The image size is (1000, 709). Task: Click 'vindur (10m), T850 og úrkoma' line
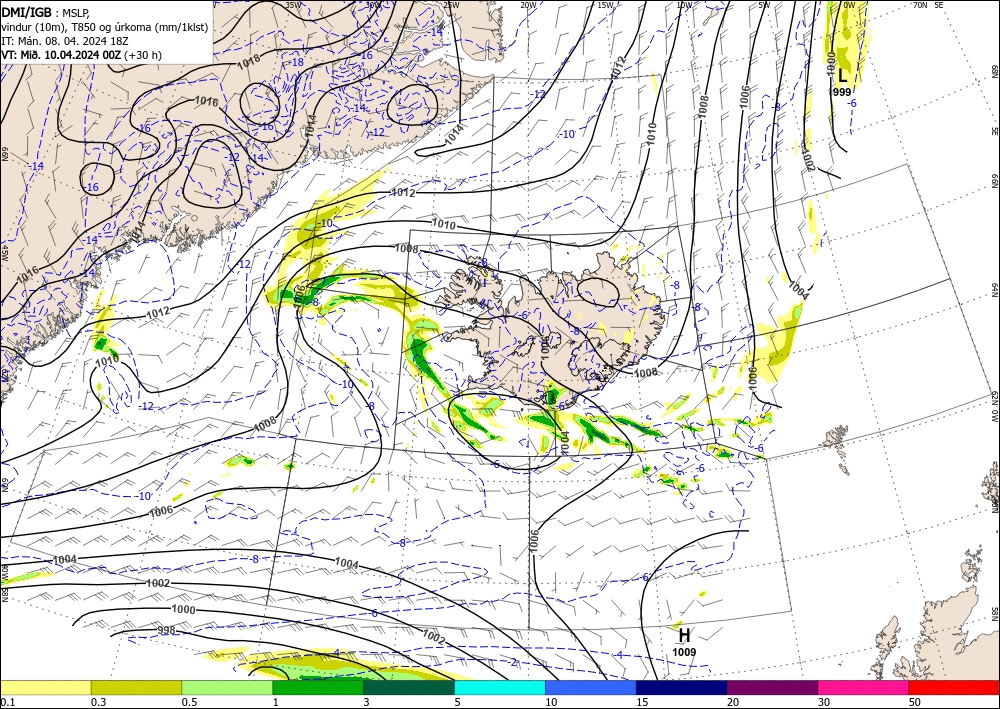pos(105,27)
